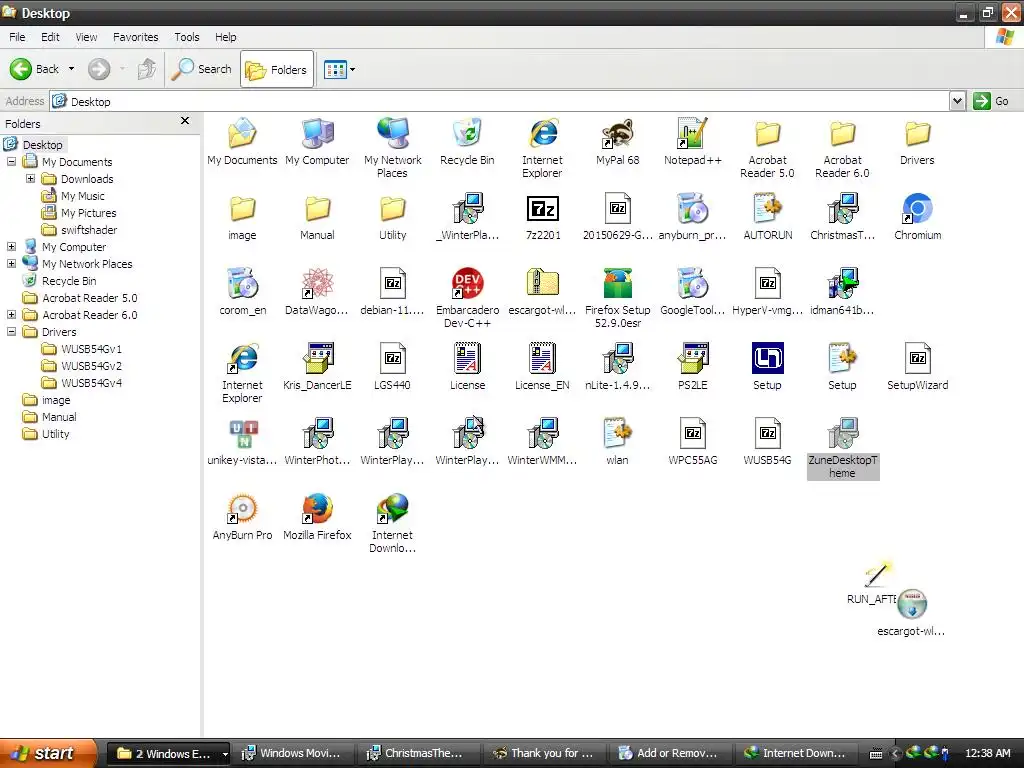The width and height of the screenshot is (1024, 768).
Task: Select the nLite-1.4.9 installer icon
Action: coord(617,359)
